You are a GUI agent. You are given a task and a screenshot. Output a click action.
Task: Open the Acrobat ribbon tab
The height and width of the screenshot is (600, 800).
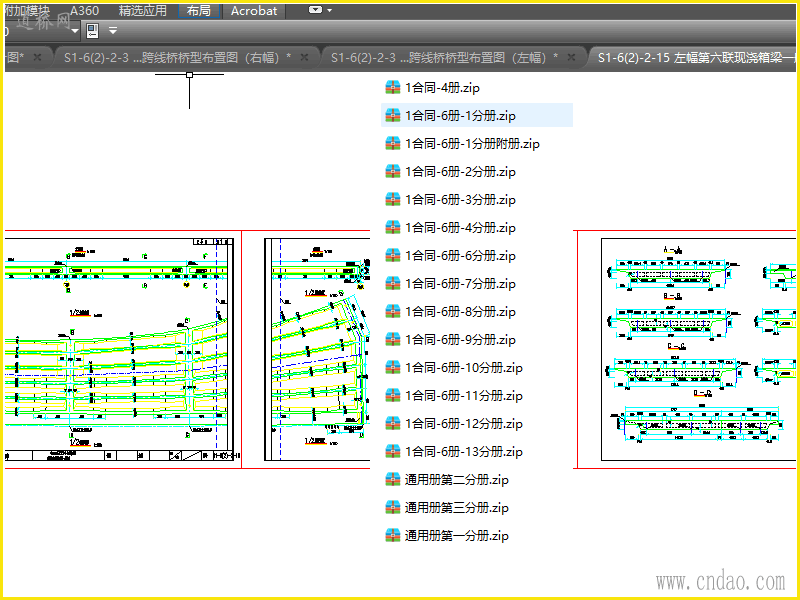254,11
